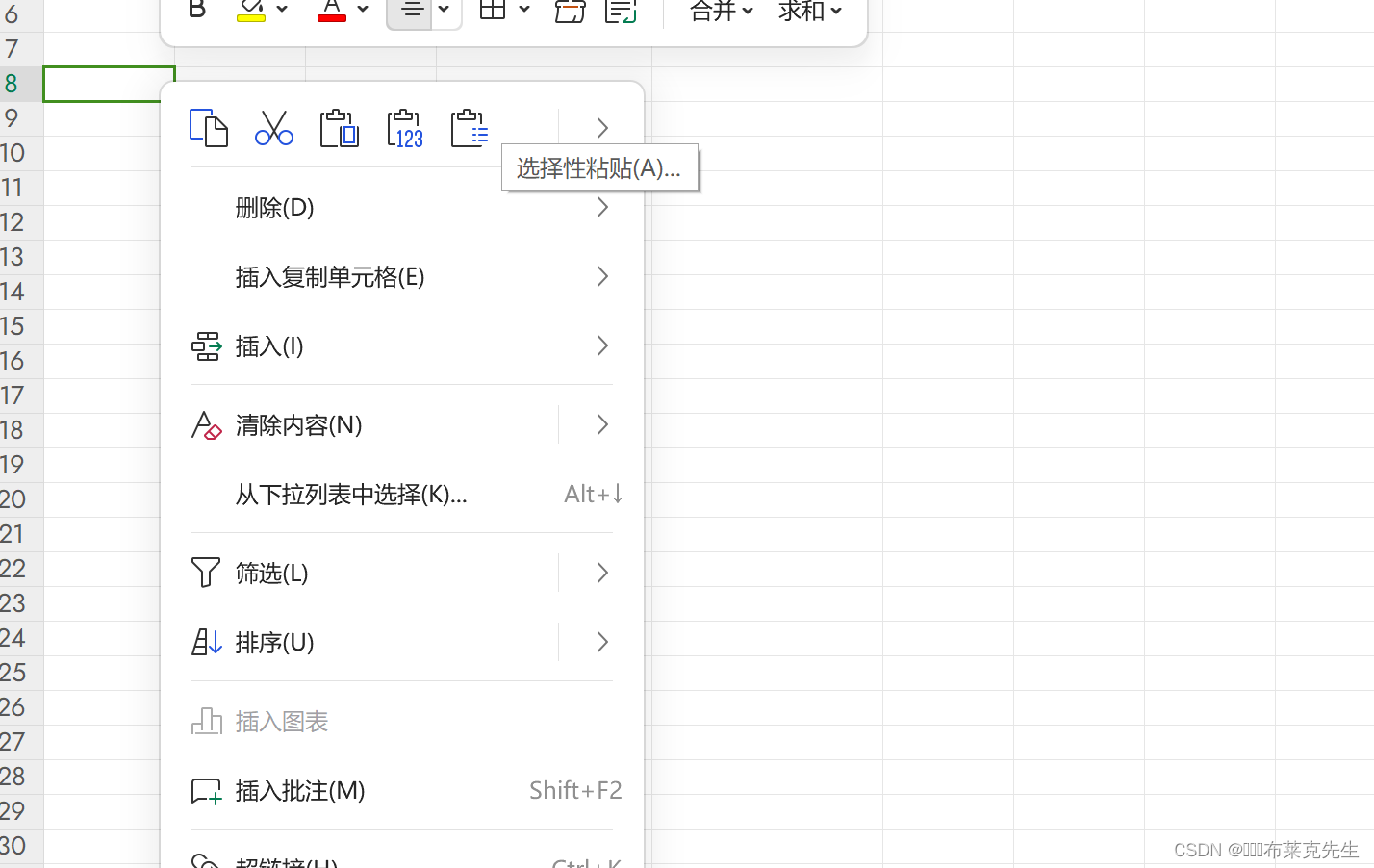1374x868 pixels.
Task: Expand more paste options with the chevron
Action: tap(602, 128)
